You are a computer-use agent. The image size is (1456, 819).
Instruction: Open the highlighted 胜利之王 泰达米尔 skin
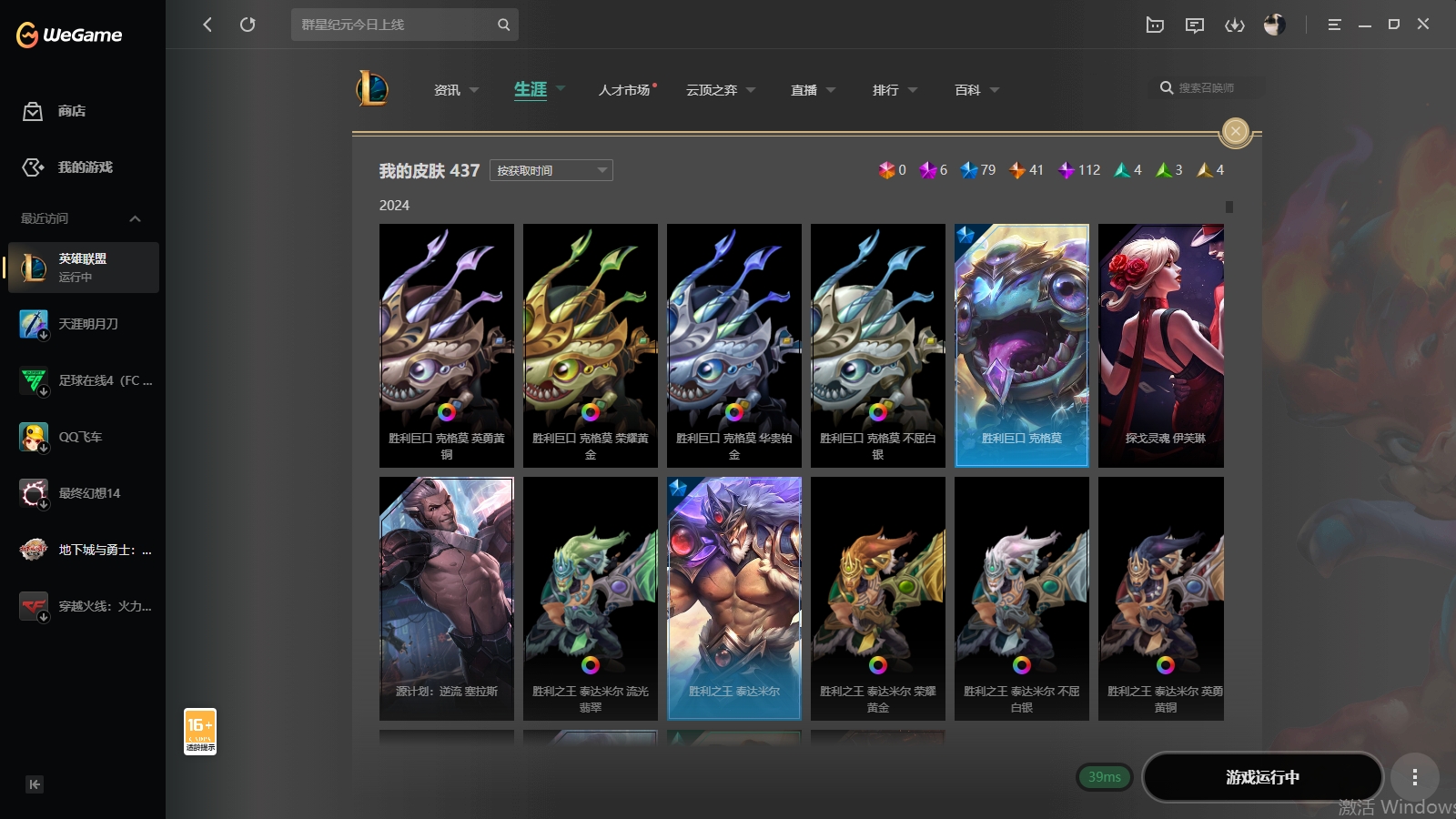[x=734, y=599]
